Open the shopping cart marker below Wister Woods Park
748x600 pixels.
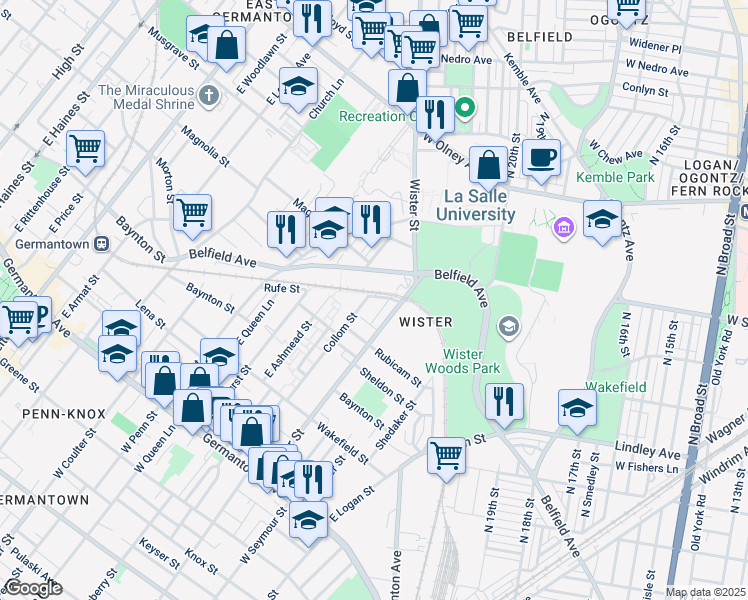click(446, 456)
